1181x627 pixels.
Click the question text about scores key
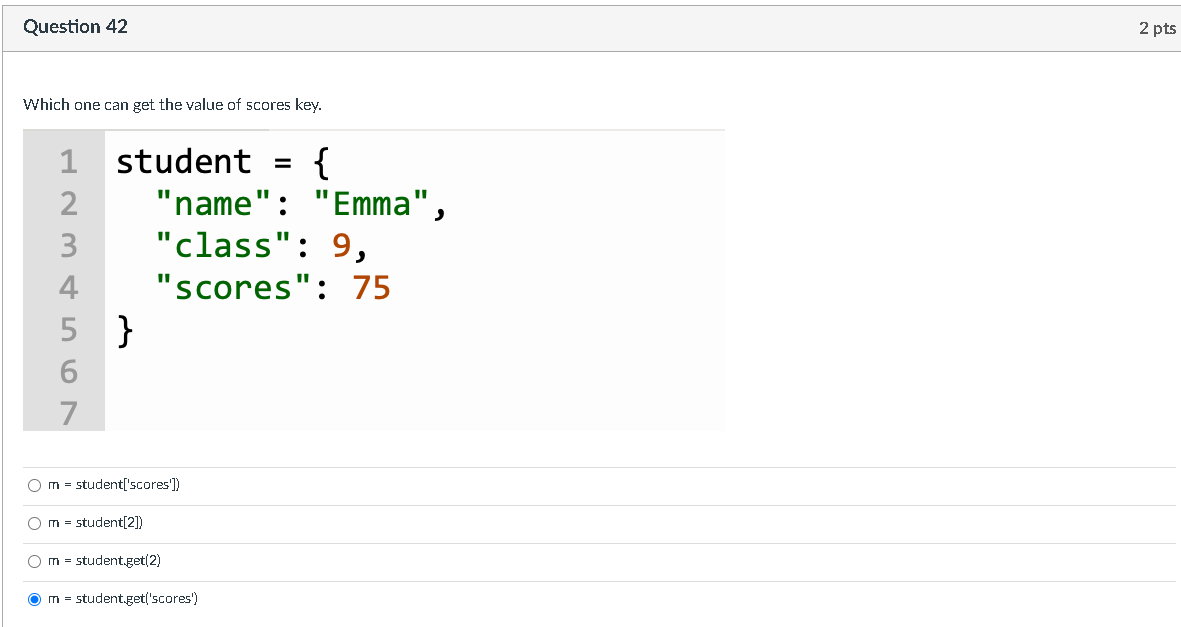pos(172,105)
